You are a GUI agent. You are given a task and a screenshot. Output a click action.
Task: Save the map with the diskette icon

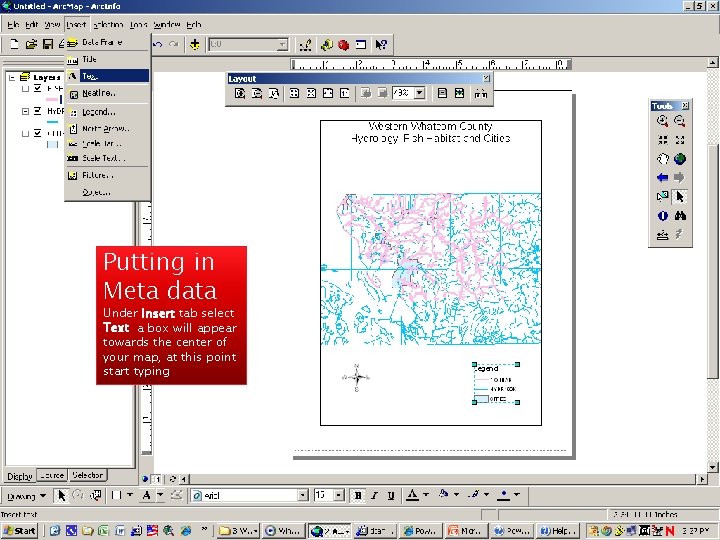48,44
